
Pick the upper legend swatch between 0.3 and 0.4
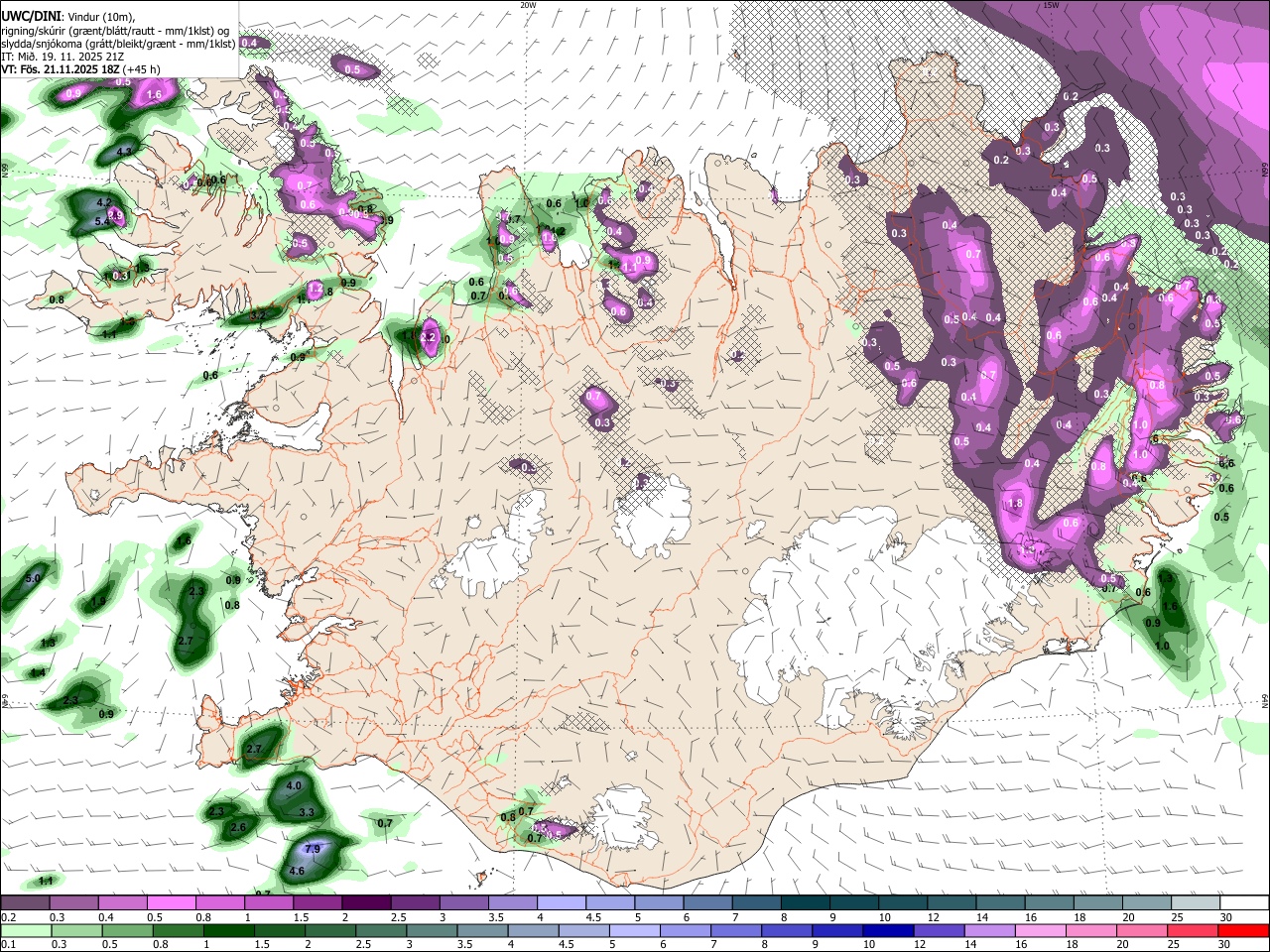(x=73, y=903)
